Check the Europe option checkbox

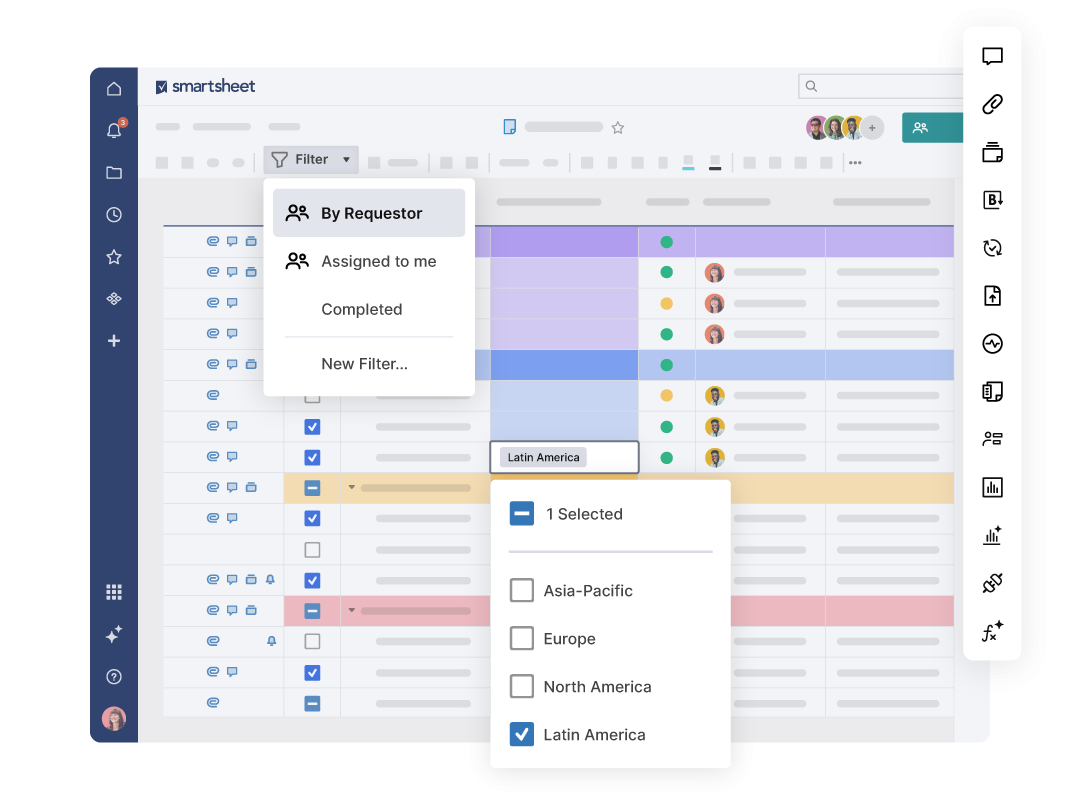[522, 639]
